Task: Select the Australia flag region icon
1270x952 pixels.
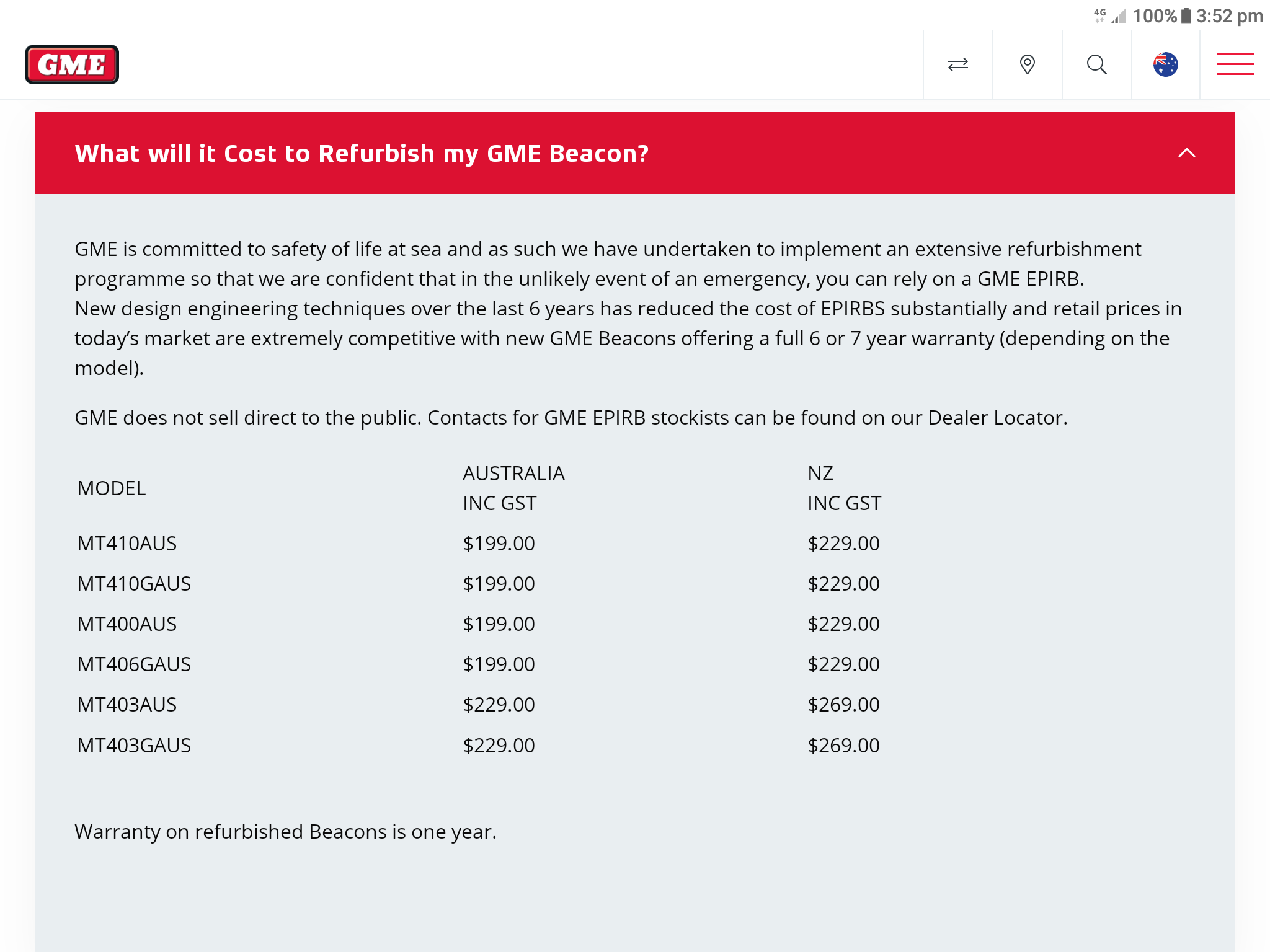Action: coord(1166,64)
